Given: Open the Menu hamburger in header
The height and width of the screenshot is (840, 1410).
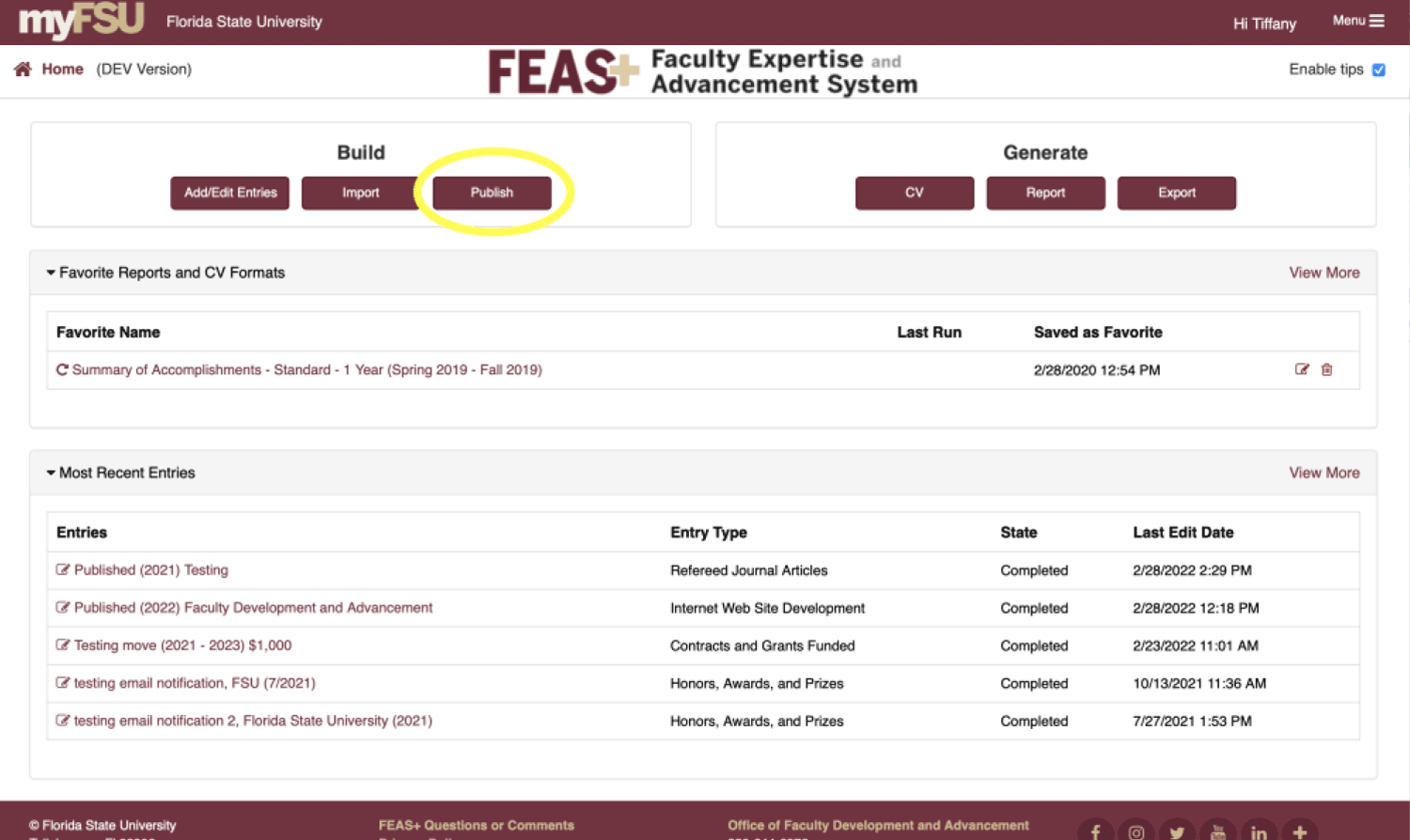Looking at the screenshot, I should pos(1358,21).
